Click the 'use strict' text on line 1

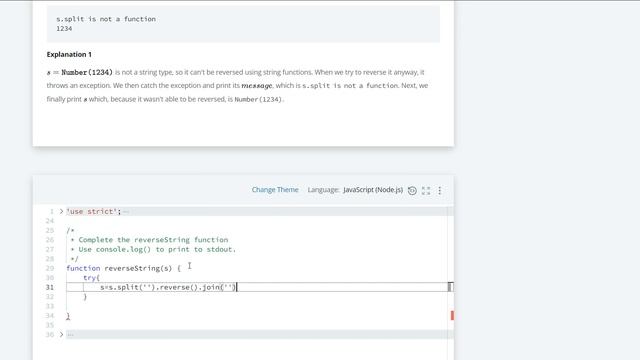click(93, 211)
